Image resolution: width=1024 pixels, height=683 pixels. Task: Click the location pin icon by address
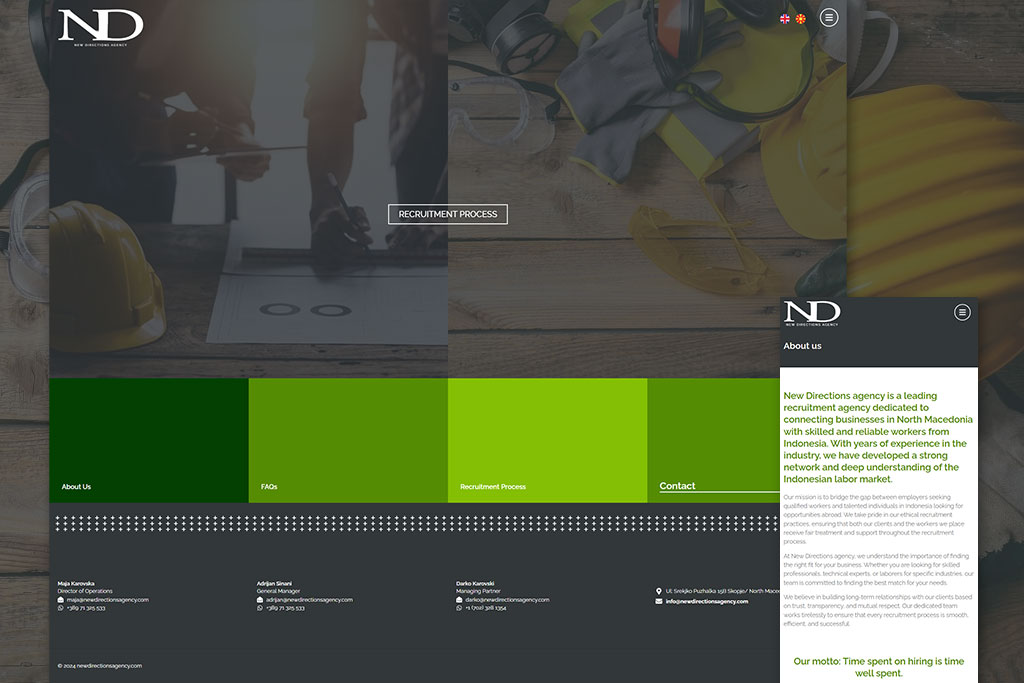tap(658, 591)
